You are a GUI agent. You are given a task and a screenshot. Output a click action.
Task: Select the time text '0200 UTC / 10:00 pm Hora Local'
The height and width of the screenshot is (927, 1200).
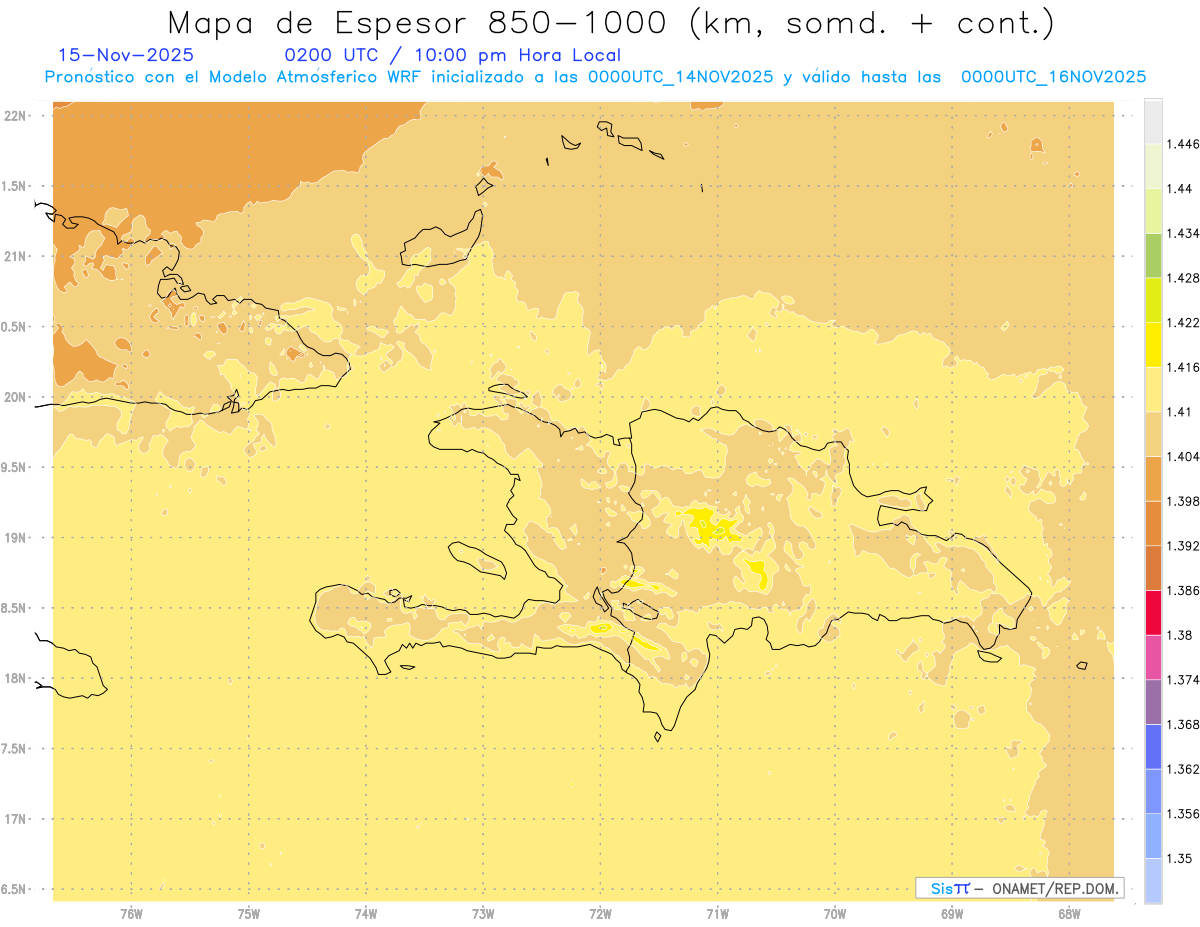pyautogui.click(x=452, y=55)
